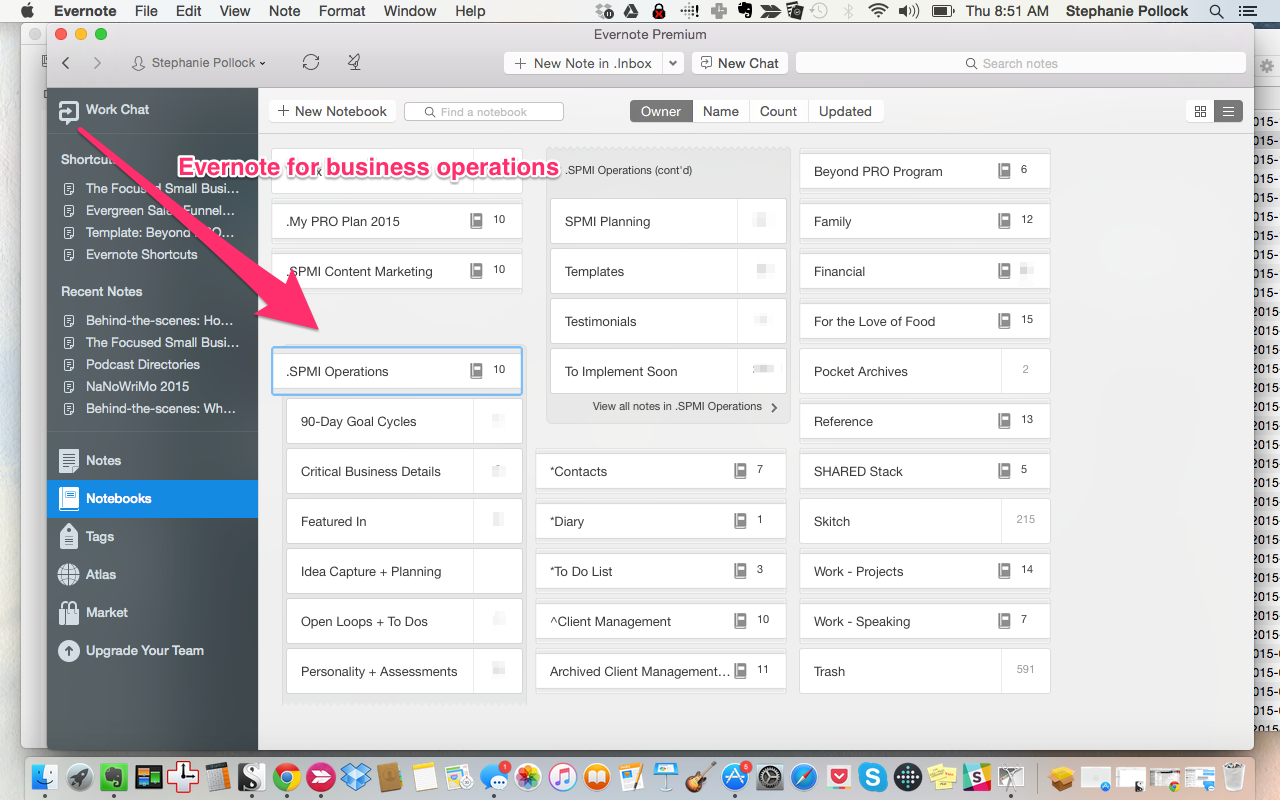Open Skitch notebook
Image resolution: width=1280 pixels, height=800 pixels.
tap(925, 521)
